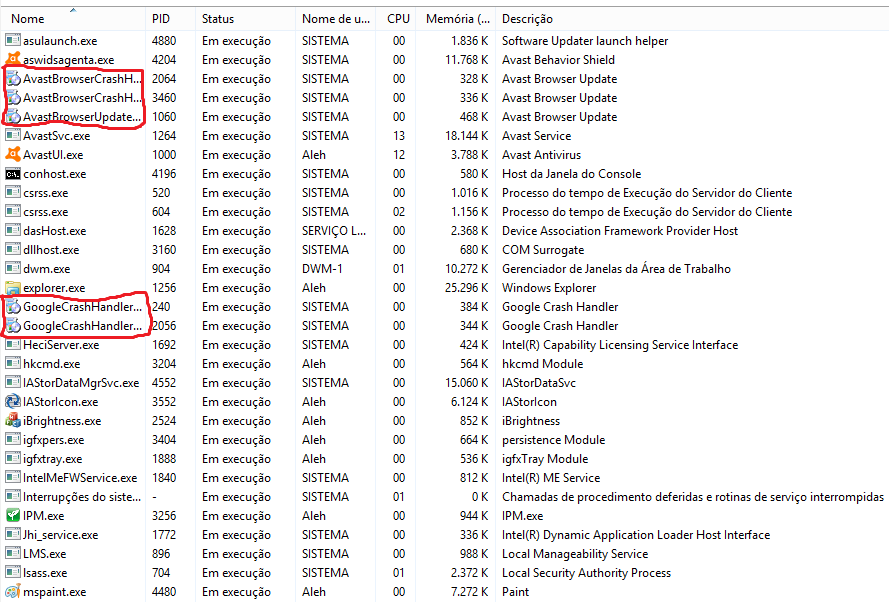Click the Local Manageability Service description
889x602 pixels.
tap(575, 554)
